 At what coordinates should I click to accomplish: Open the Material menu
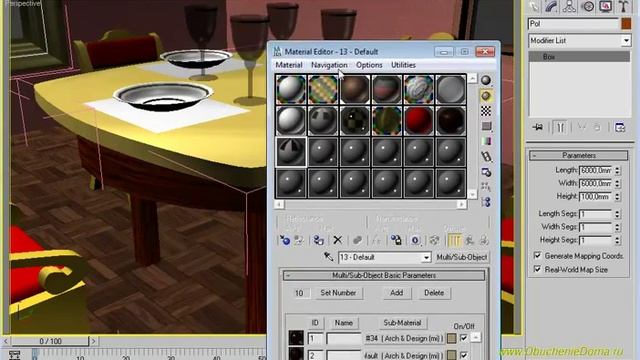pos(289,65)
